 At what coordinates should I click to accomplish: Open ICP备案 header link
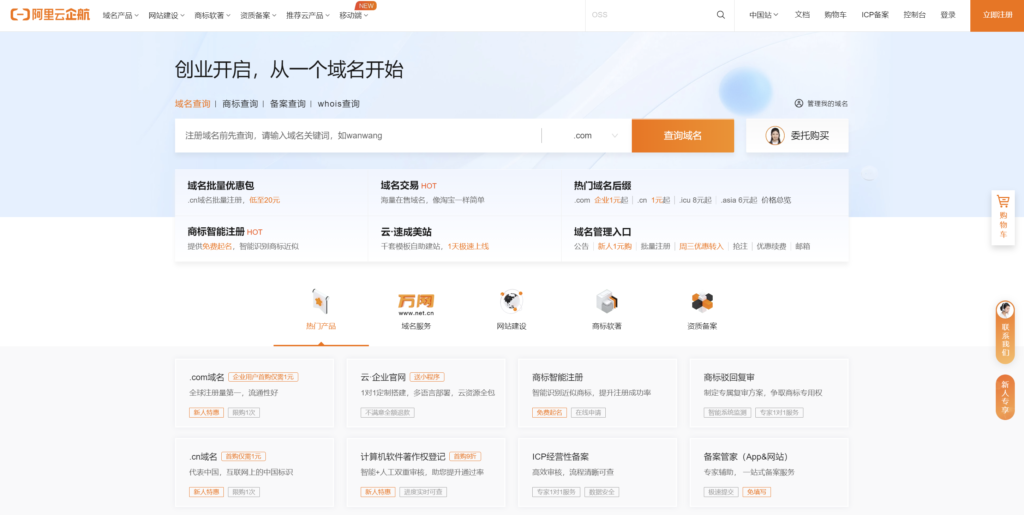pos(875,15)
